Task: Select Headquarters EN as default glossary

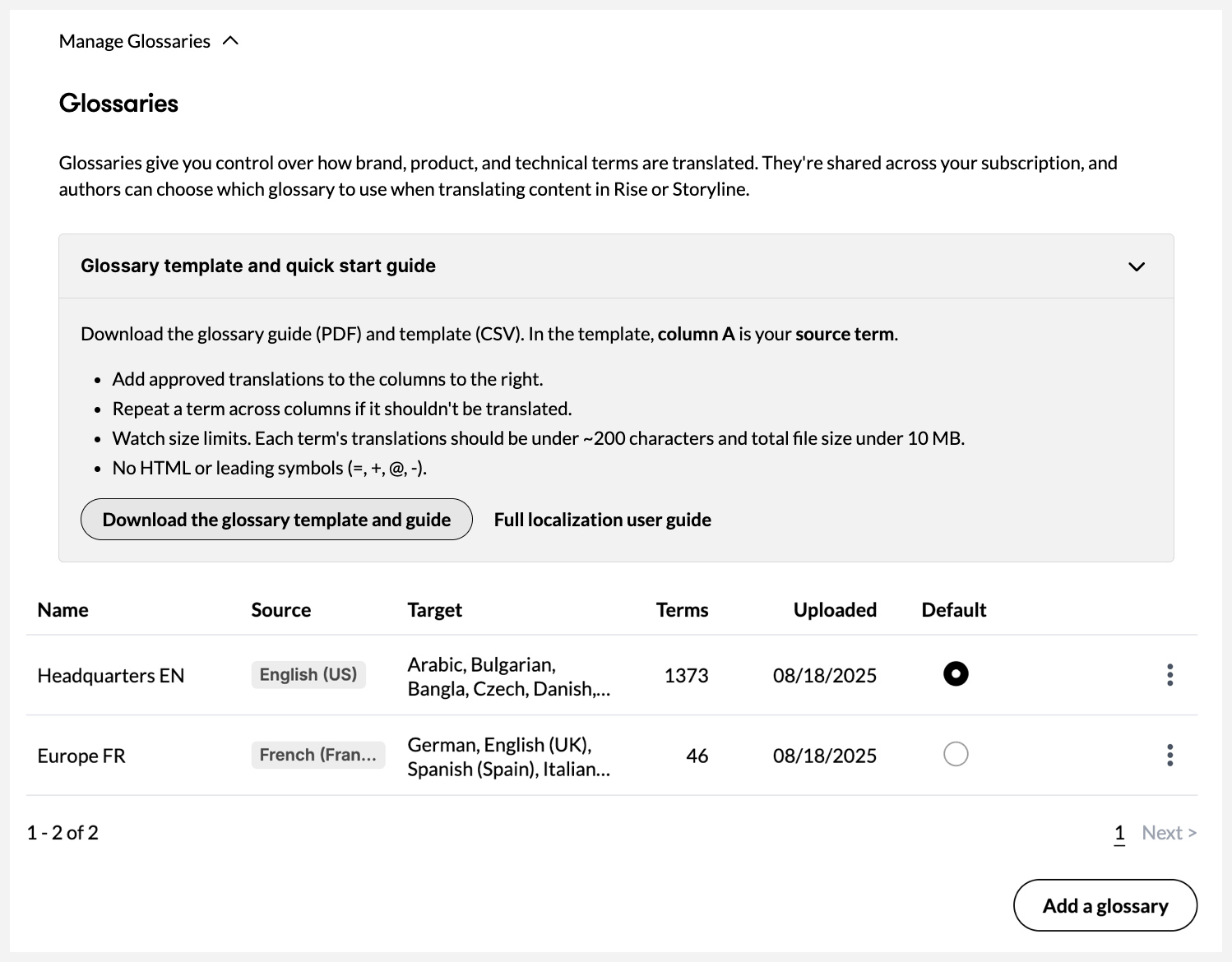Action: (x=955, y=674)
